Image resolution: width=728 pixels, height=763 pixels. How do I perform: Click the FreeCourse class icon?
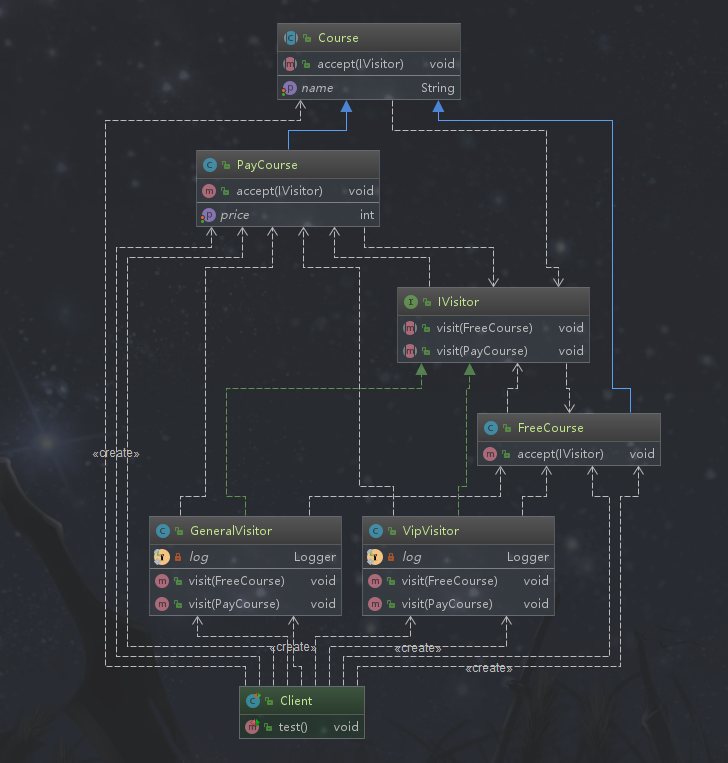point(490,428)
